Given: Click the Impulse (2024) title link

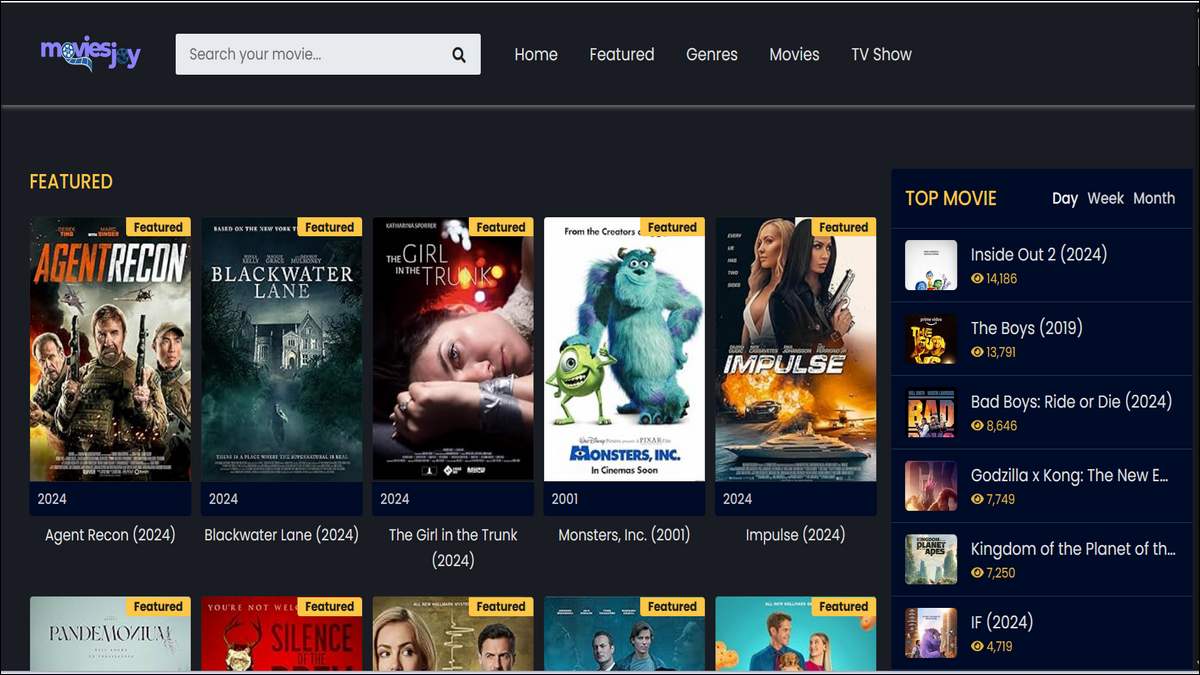Looking at the screenshot, I should (796, 535).
